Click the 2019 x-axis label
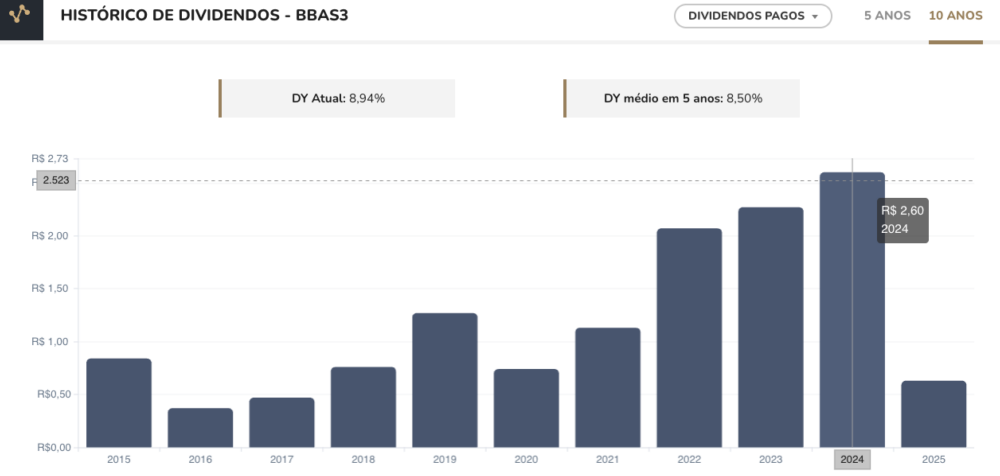Image resolution: width=1000 pixels, height=476 pixels. (x=445, y=459)
